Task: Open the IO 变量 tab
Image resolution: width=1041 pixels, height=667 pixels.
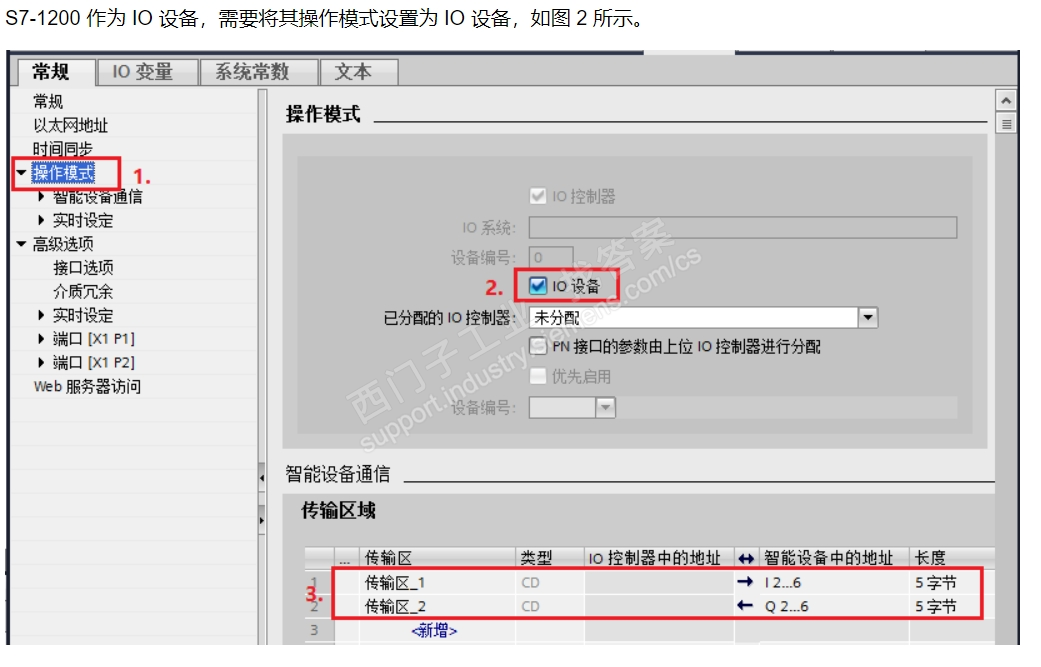Action: pyautogui.click(x=147, y=72)
